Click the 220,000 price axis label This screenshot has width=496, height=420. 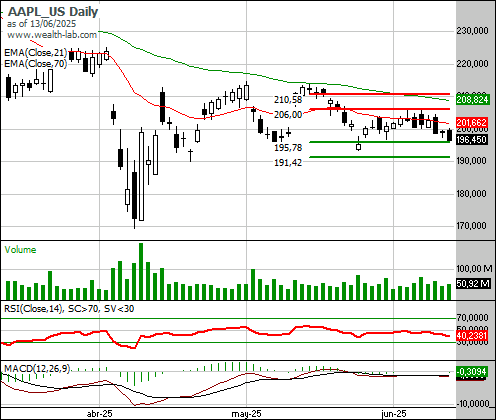[472, 63]
